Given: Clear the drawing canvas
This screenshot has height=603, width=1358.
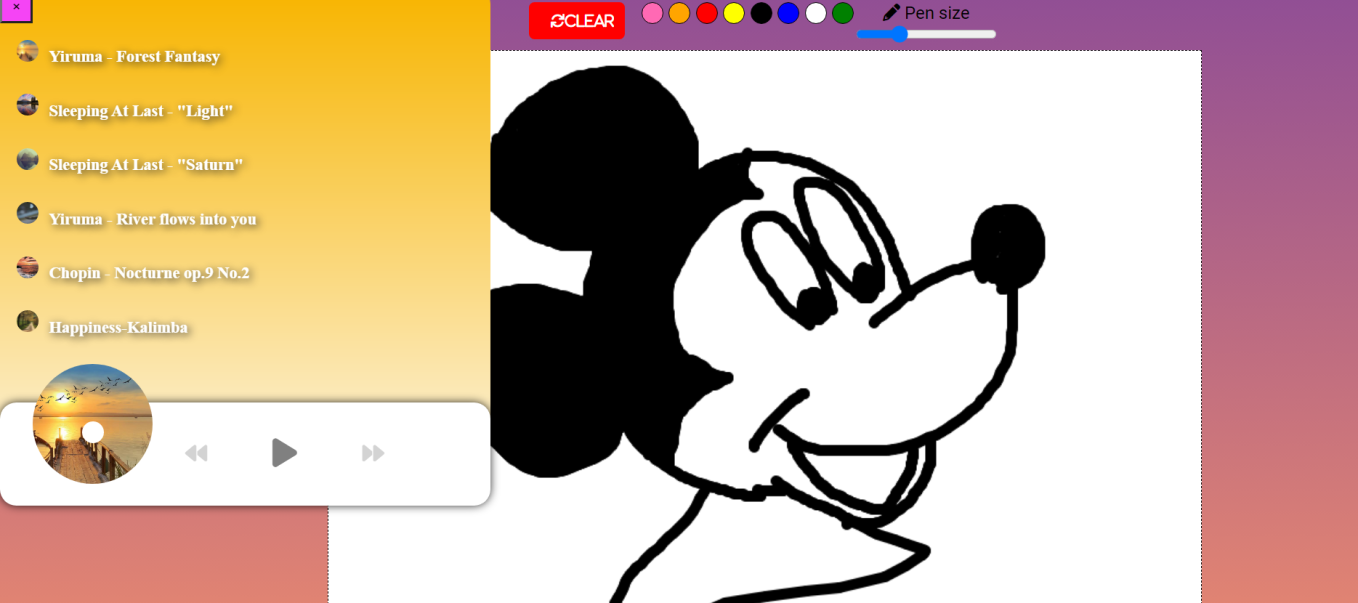Looking at the screenshot, I should click(x=577, y=21).
